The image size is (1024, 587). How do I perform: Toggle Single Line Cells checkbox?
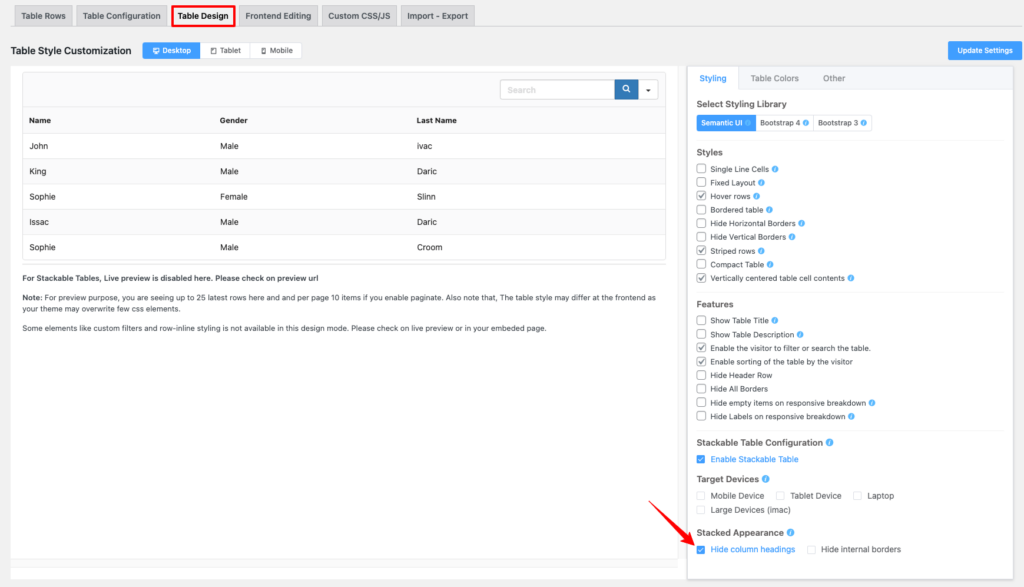(701, 169)
